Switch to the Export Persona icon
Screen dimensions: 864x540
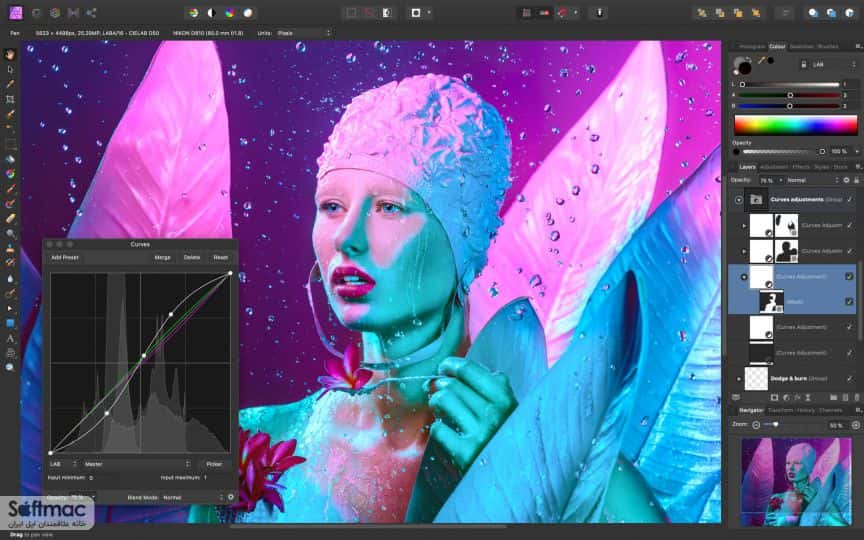click(91, 13)
